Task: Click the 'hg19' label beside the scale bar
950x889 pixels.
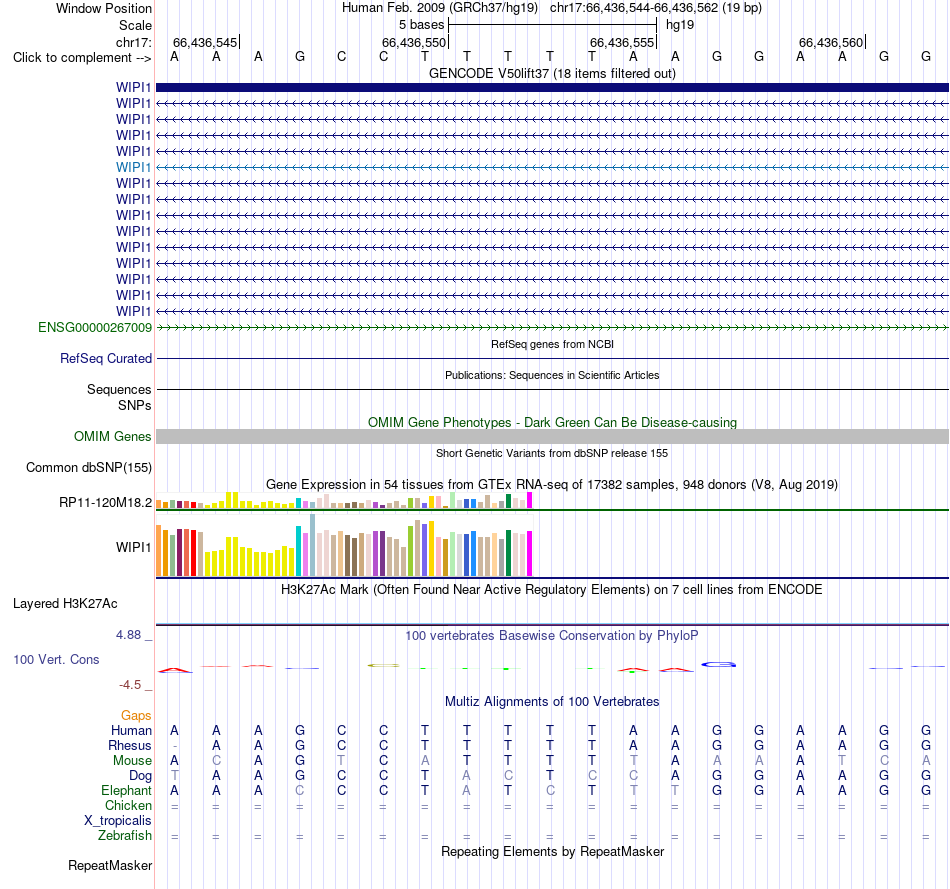Action: (x=680, y=25)
